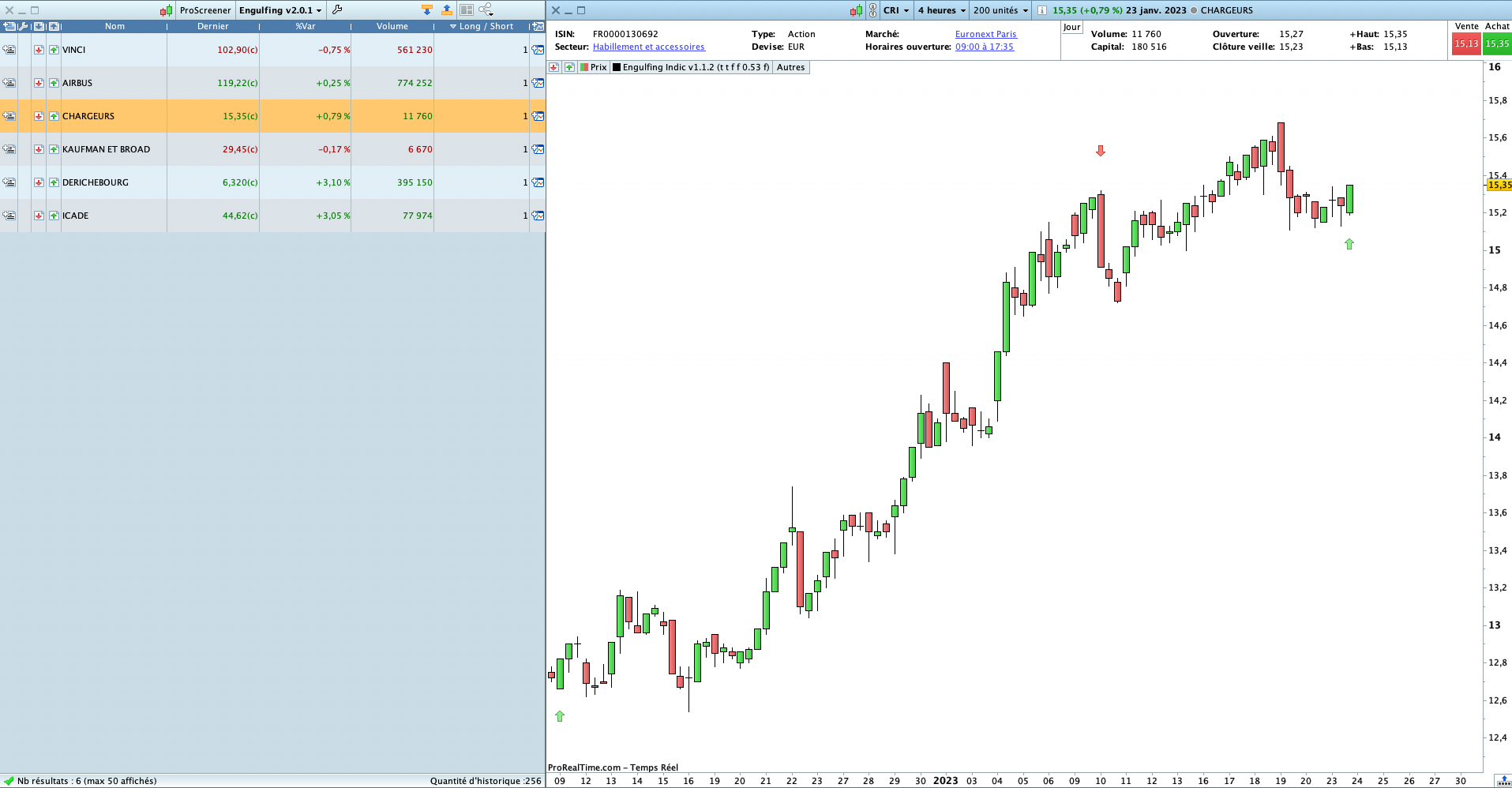Select the DERICHEBOURG name in the results
1512x788 pixels.
[x=96, y=182]
